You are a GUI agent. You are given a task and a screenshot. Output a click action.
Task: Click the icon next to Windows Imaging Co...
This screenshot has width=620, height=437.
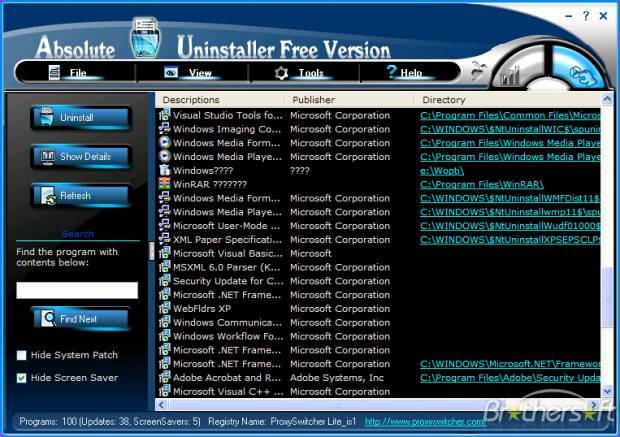tap(164, 129)
